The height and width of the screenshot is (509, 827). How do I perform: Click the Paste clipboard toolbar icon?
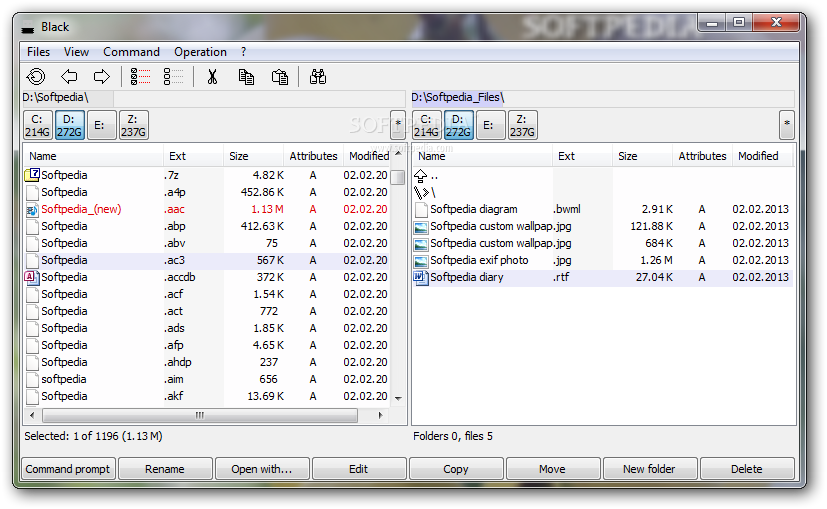[x=280, y=76]
